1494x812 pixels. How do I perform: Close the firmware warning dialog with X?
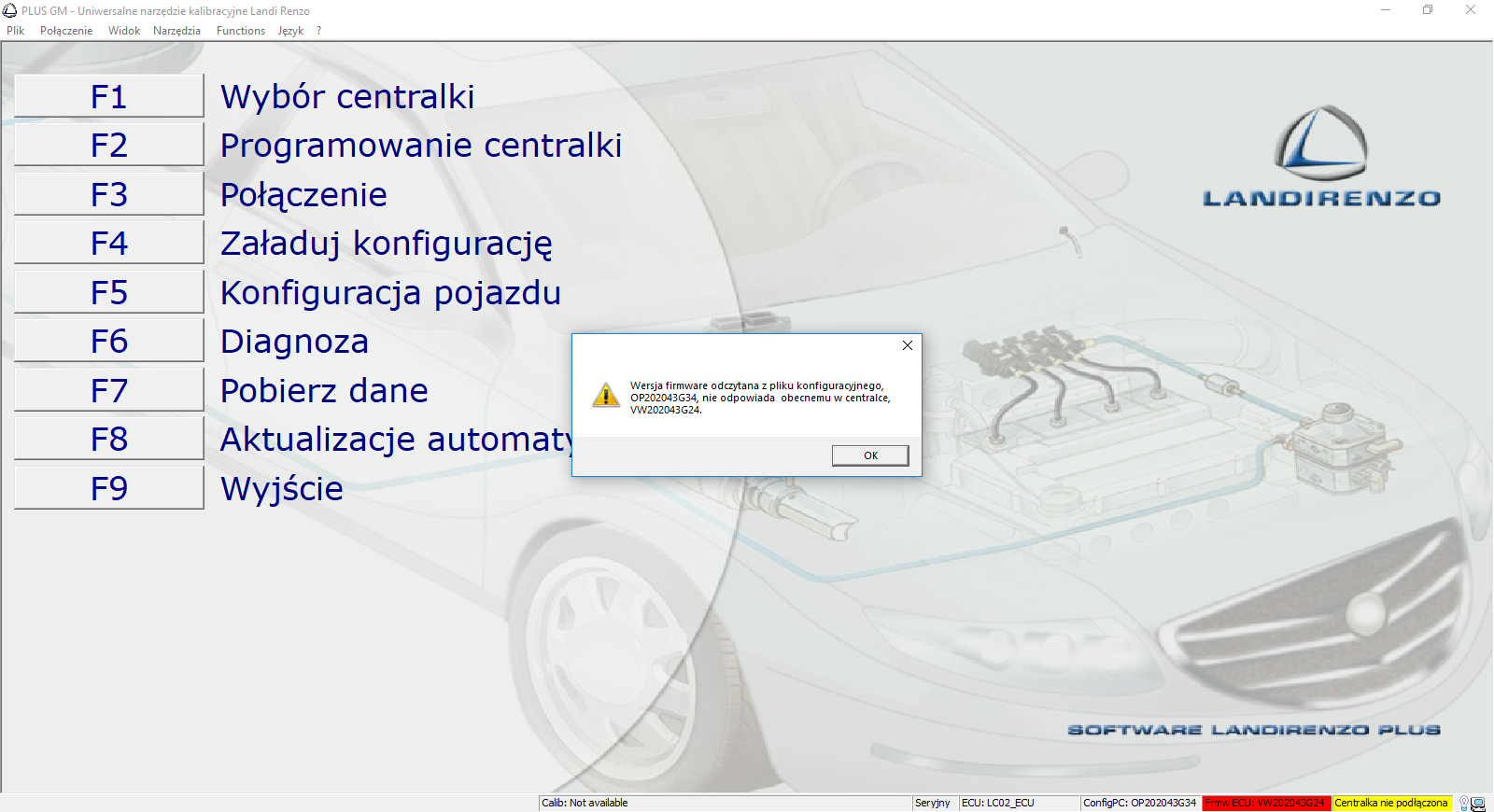click(908, 345)
